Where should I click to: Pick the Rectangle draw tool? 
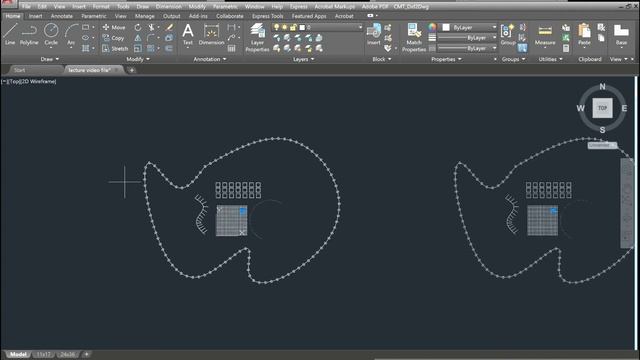pyautogui.click(x=85, y=27)
